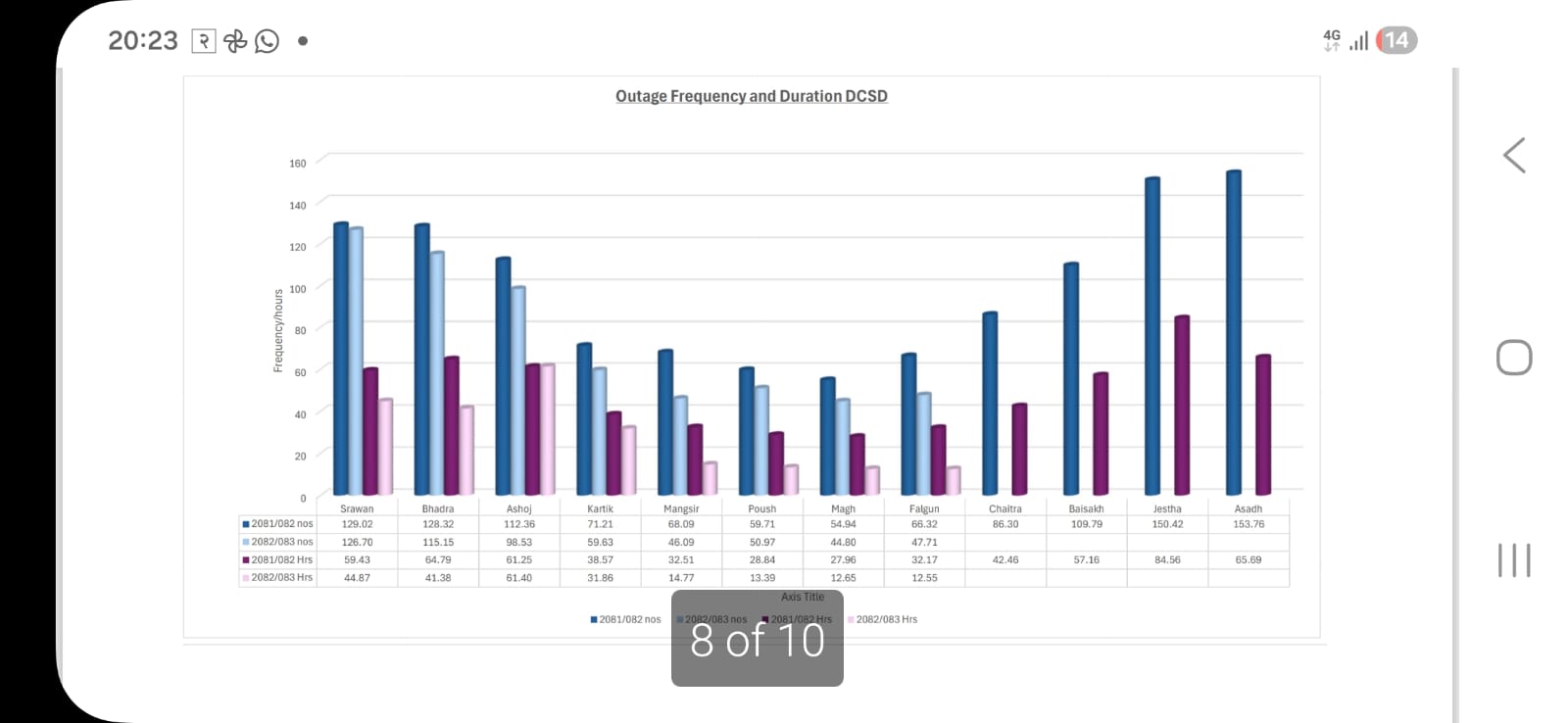Screen dimensions: 1568x723
Task: Select the '2082/083 Hrs' legend entry below chart
Action: 886,619
